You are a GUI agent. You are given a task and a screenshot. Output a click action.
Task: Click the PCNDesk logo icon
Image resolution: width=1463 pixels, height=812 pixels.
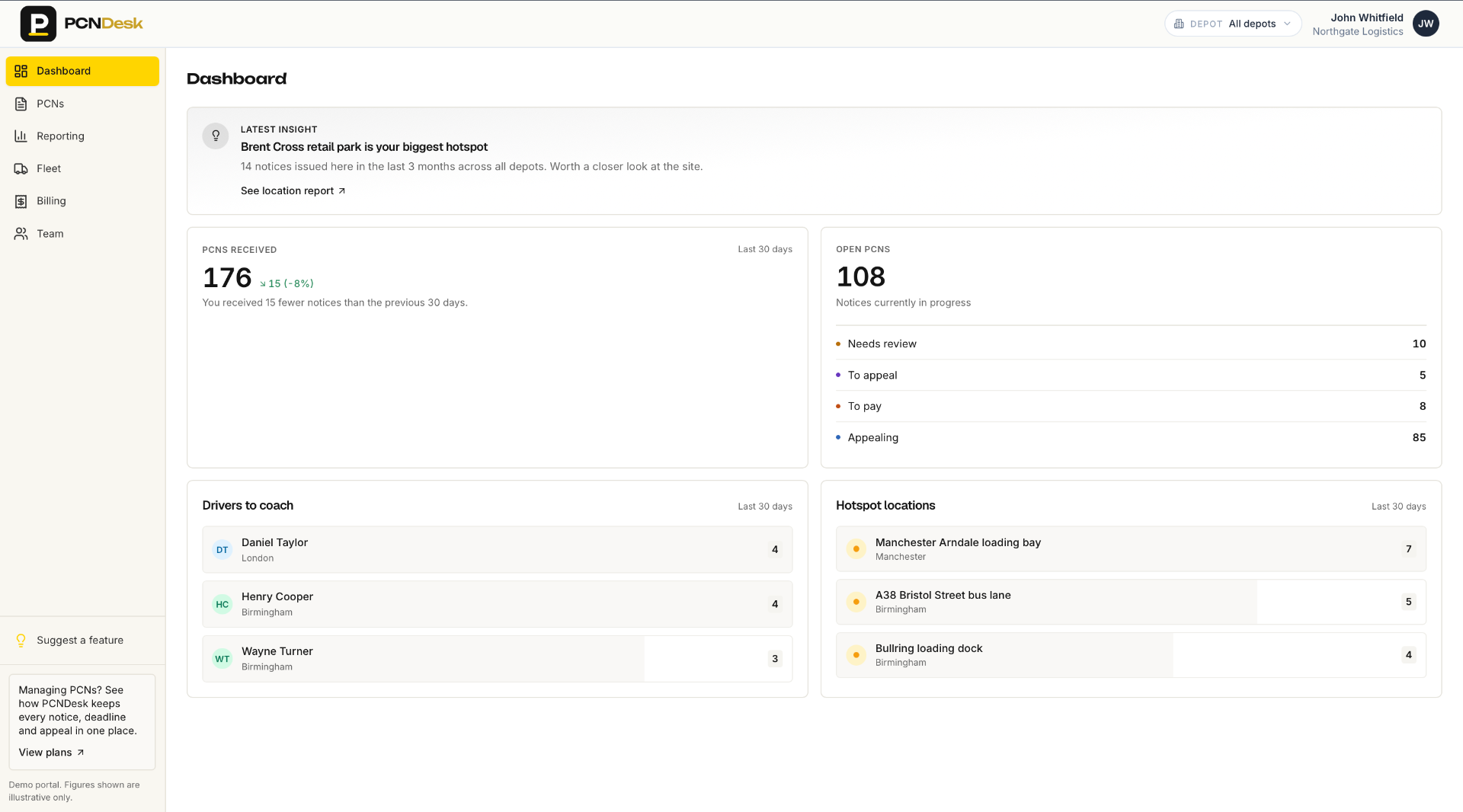[38, 24]
